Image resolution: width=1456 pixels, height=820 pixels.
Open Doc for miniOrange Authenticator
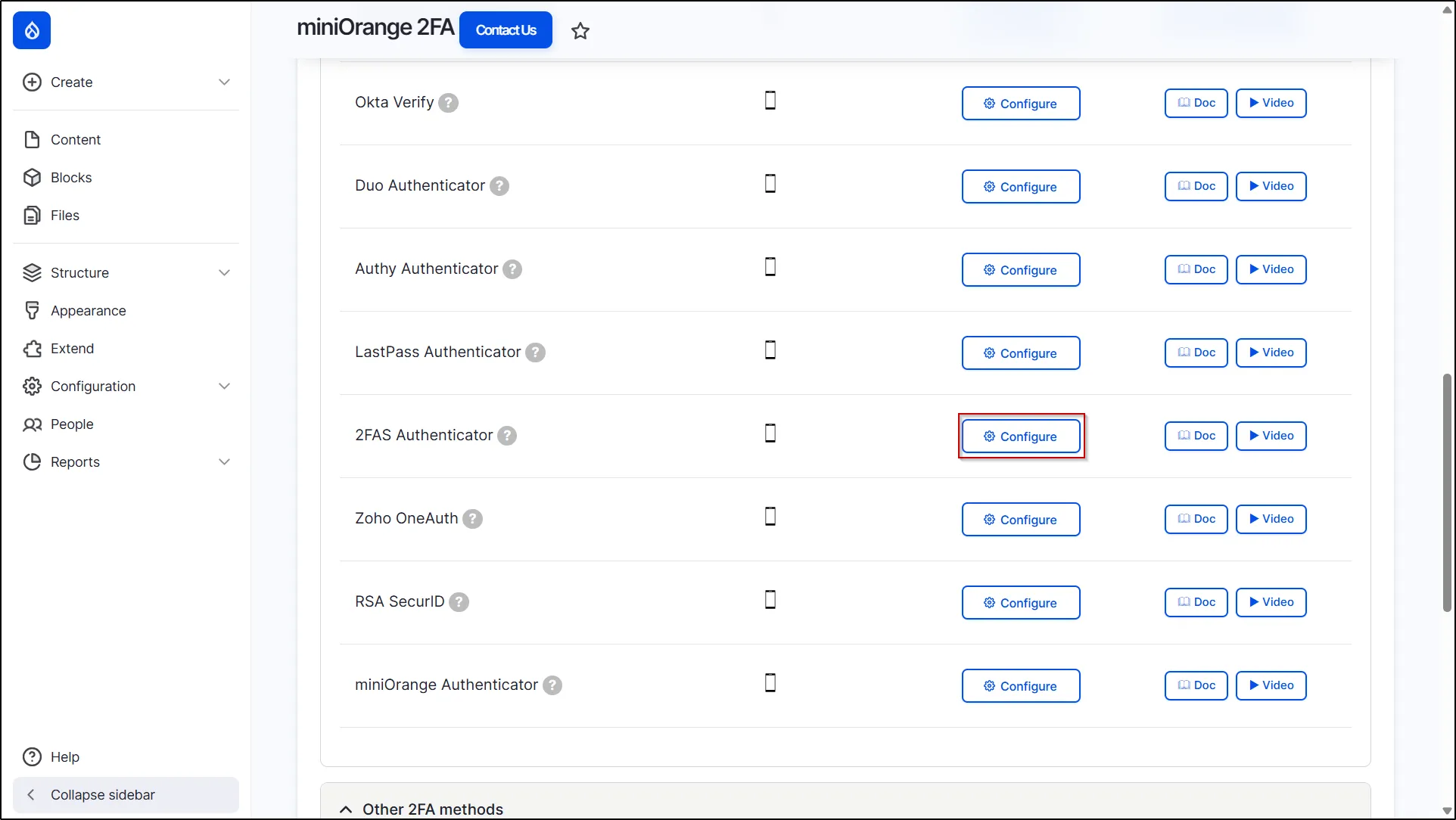pyautogui.click(x=1196, y=685)
